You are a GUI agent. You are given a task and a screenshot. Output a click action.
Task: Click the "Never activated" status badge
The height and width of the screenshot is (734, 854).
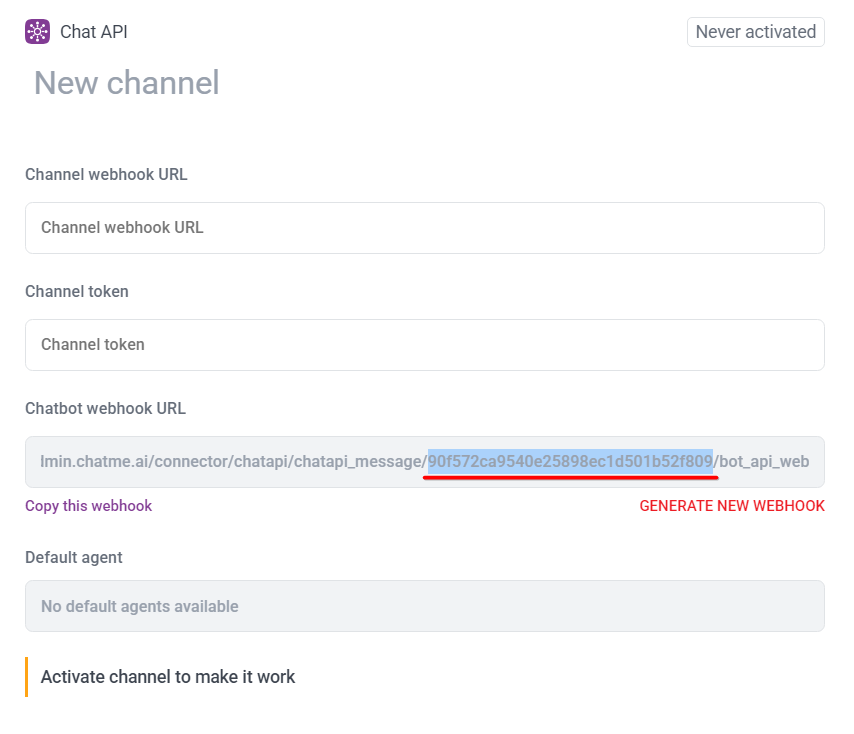tap(755, 32)
